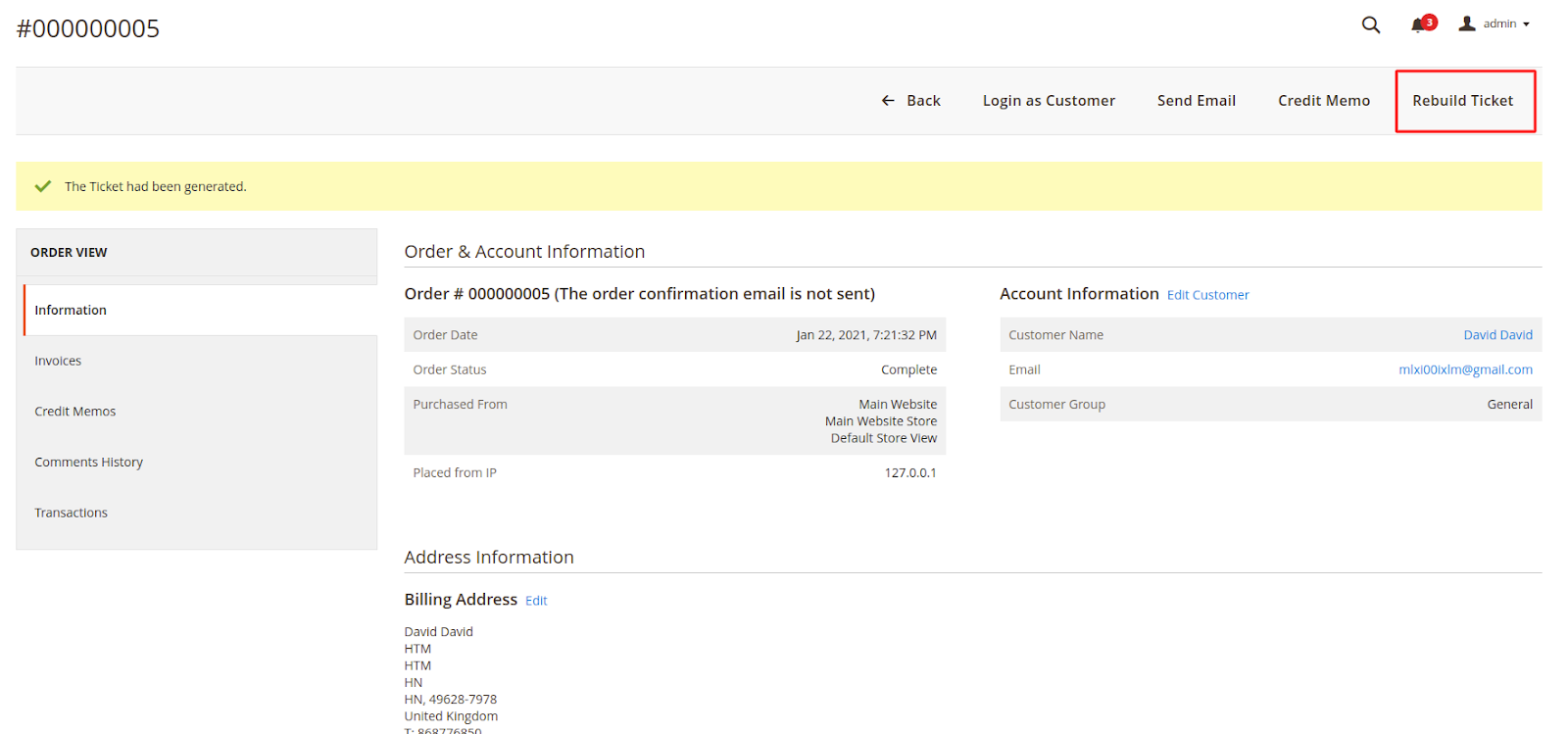Image resolution: width=1568 pixels, height=734 pixels.
Task: Click the Edit Customer link
Action: click(1207, 295)
